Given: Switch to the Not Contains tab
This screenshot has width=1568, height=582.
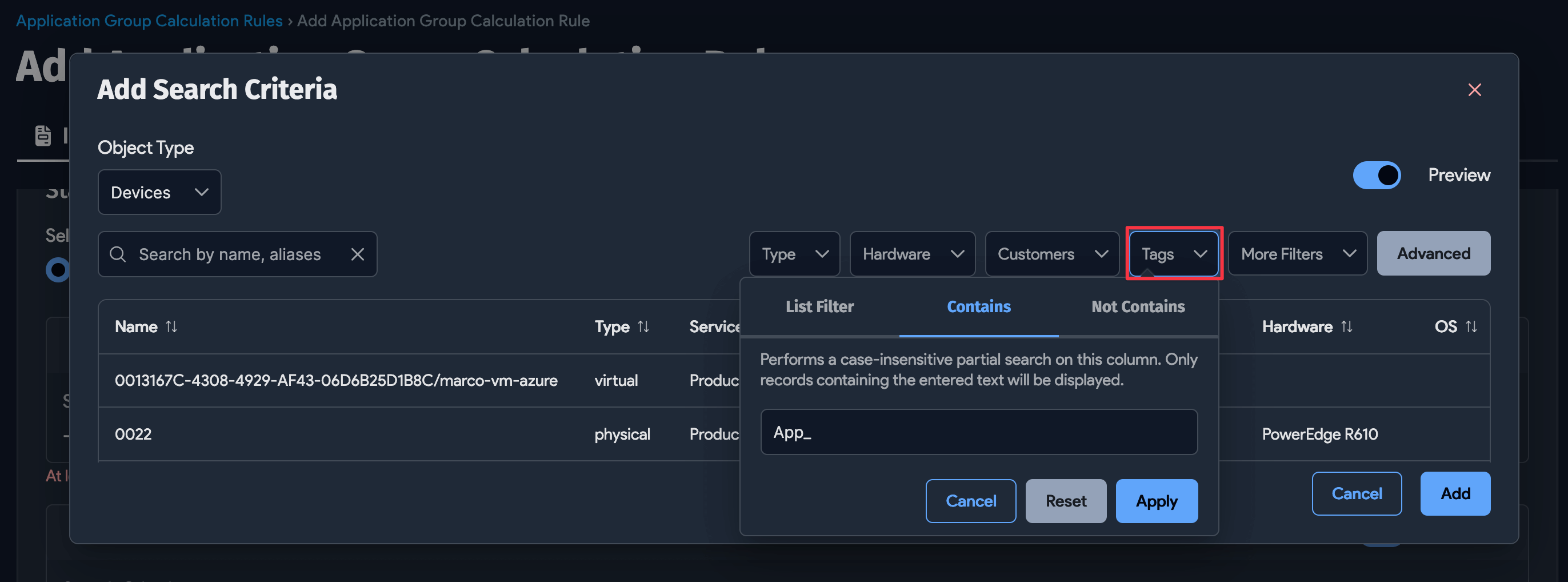Looking at the screenshot, I should point(1137,307).
